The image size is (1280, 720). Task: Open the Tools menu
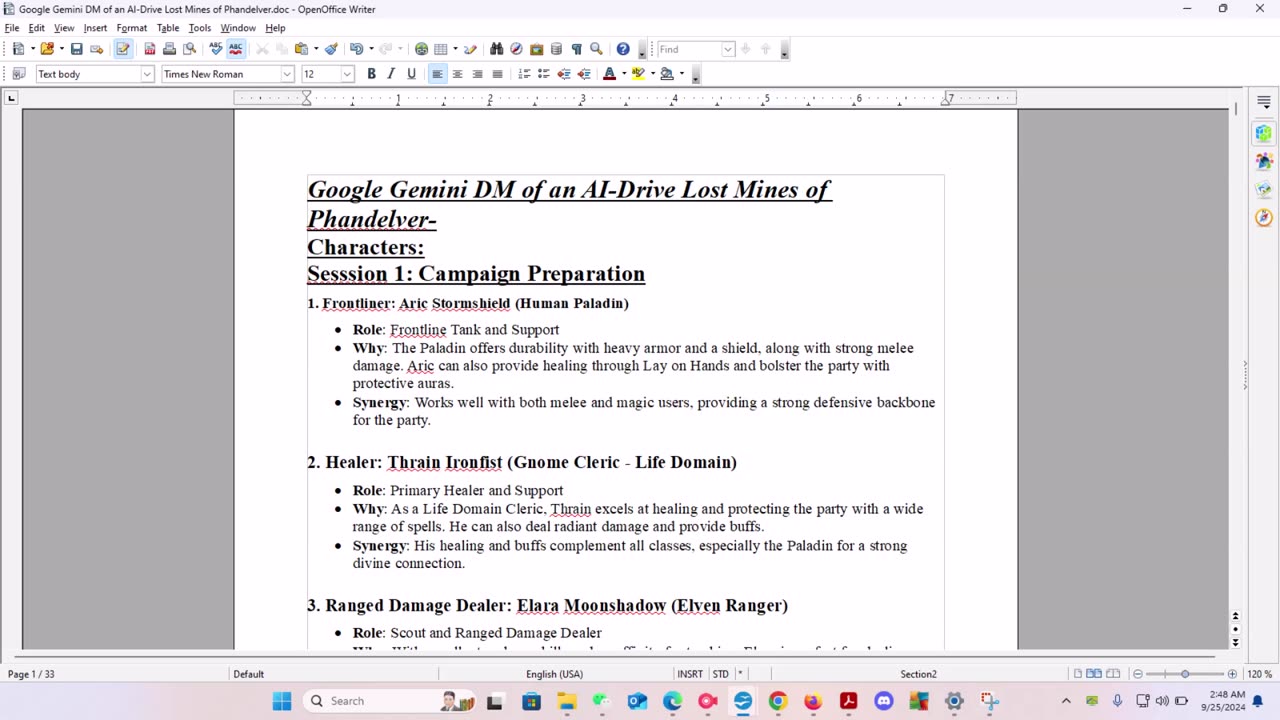[x=200, y=28]
